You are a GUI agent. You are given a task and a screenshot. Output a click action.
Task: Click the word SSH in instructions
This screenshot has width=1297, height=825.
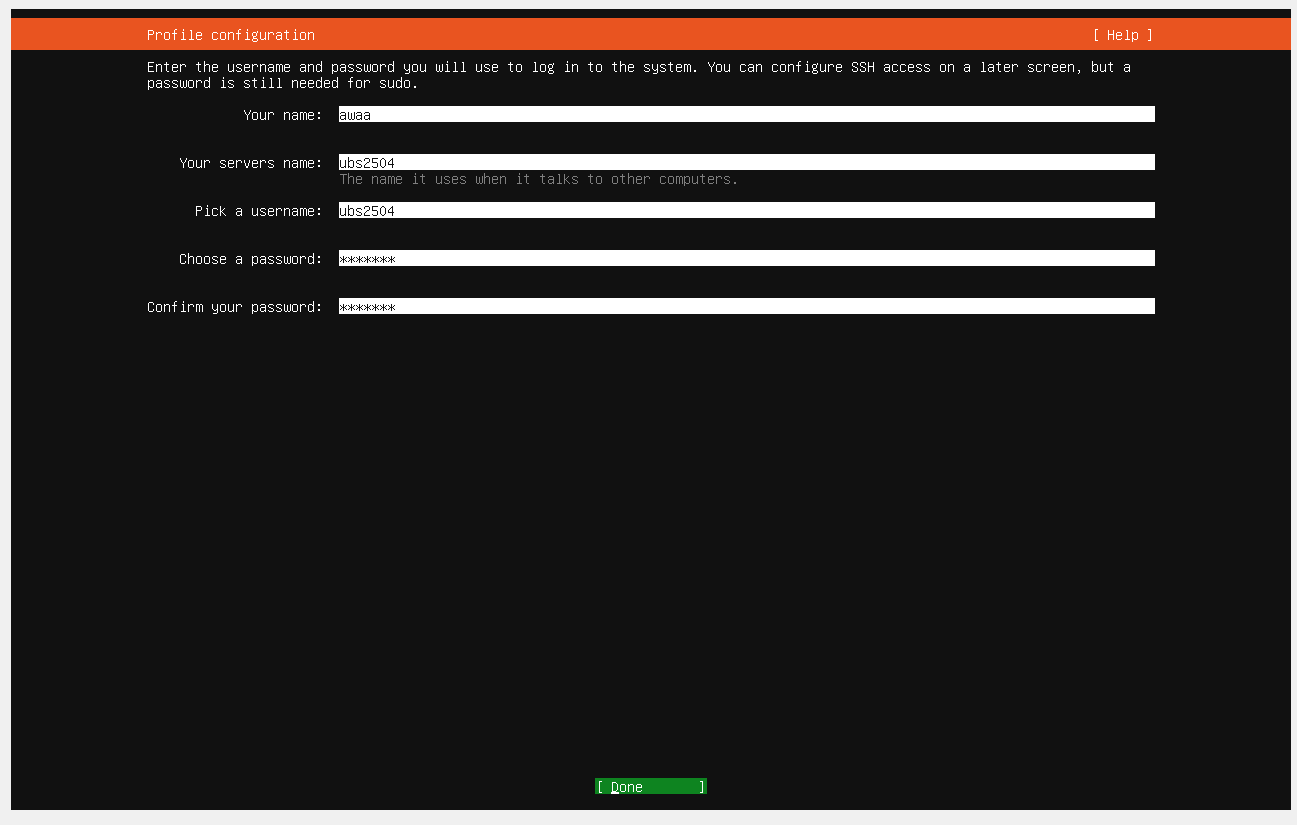click(863, 67)
